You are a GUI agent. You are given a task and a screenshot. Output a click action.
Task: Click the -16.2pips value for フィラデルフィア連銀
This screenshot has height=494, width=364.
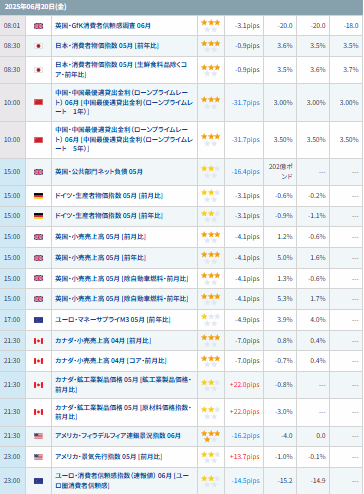tap(246, 436)
